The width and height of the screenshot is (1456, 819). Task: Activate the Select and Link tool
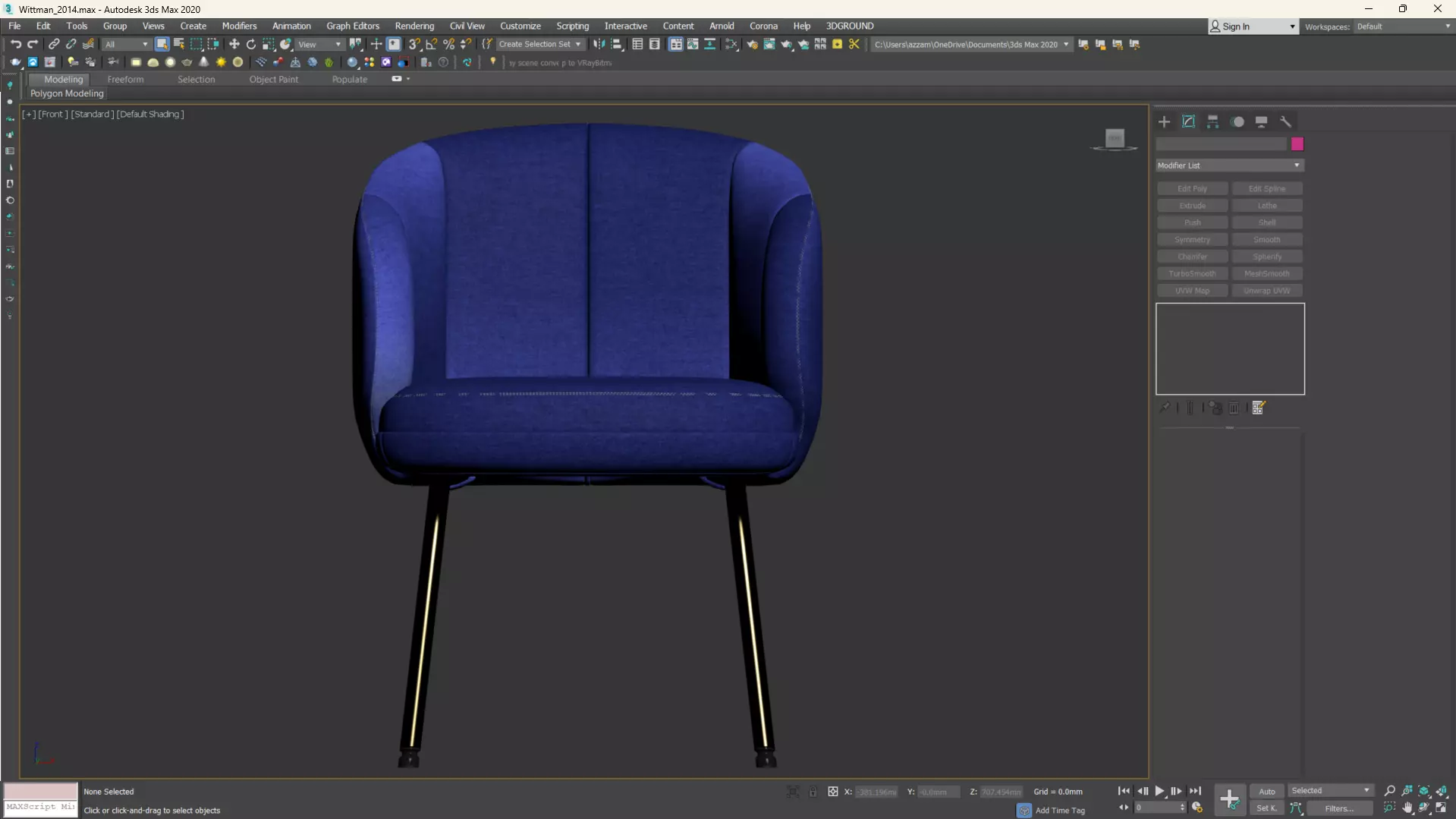[54, 44]
